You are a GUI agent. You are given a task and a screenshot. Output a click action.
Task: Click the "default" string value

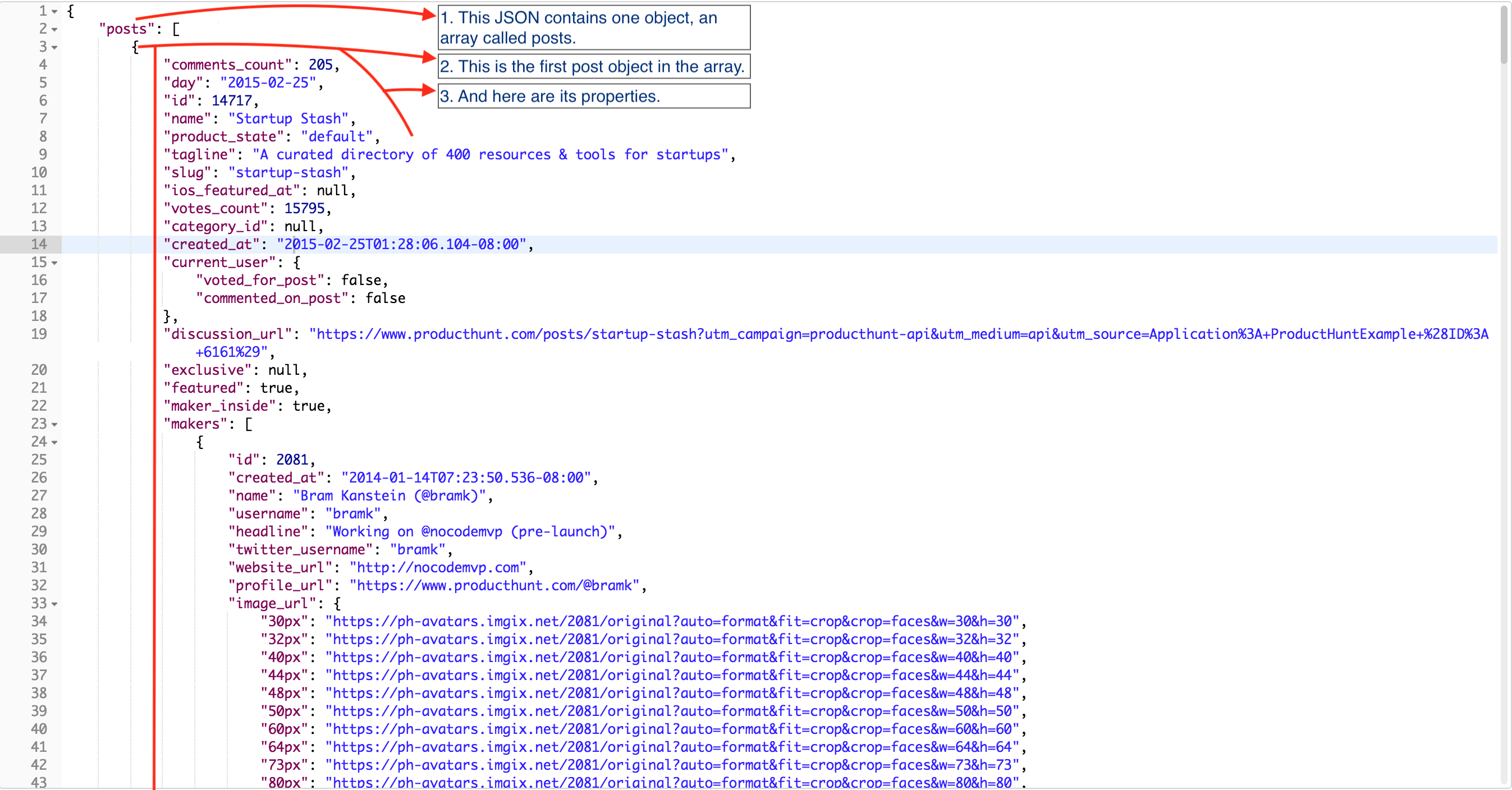[x=337, y=137]
